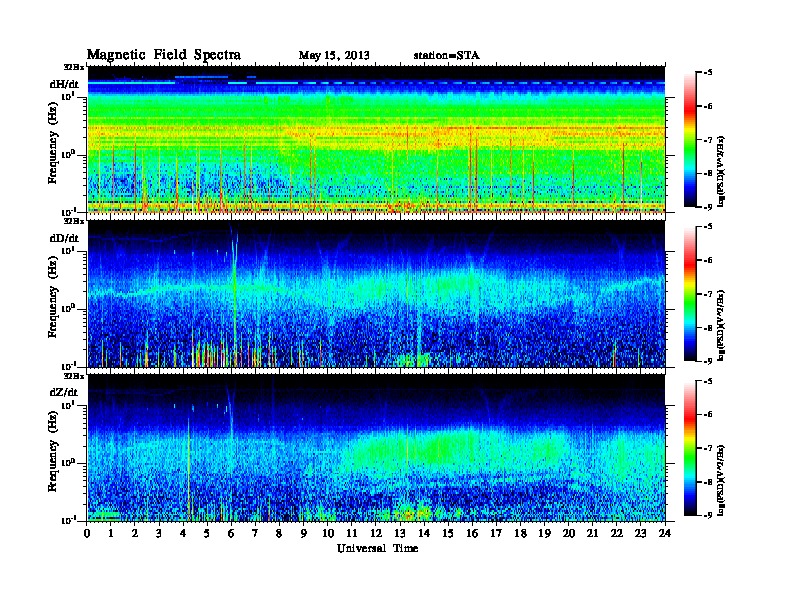792x612 pixels.
Task: Click hour tick label '10' on the time axis
Action: pyautogui.click(x=328, y=534)
